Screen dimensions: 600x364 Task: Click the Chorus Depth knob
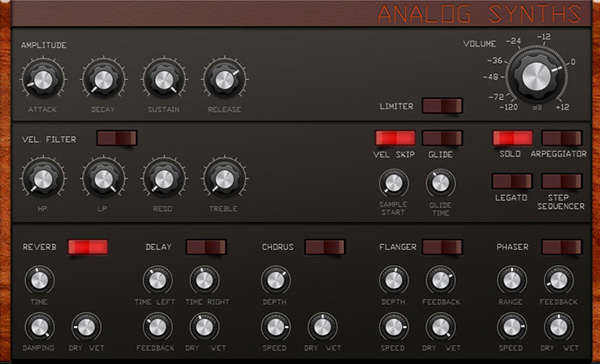point(276,281)
